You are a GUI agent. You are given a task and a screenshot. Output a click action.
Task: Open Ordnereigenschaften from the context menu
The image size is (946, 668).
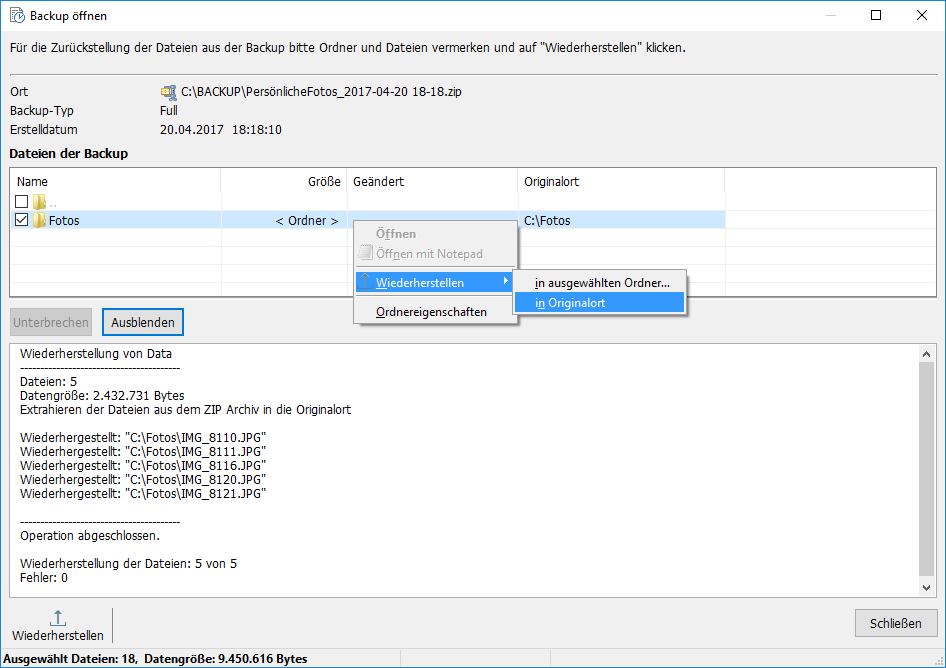431,312
